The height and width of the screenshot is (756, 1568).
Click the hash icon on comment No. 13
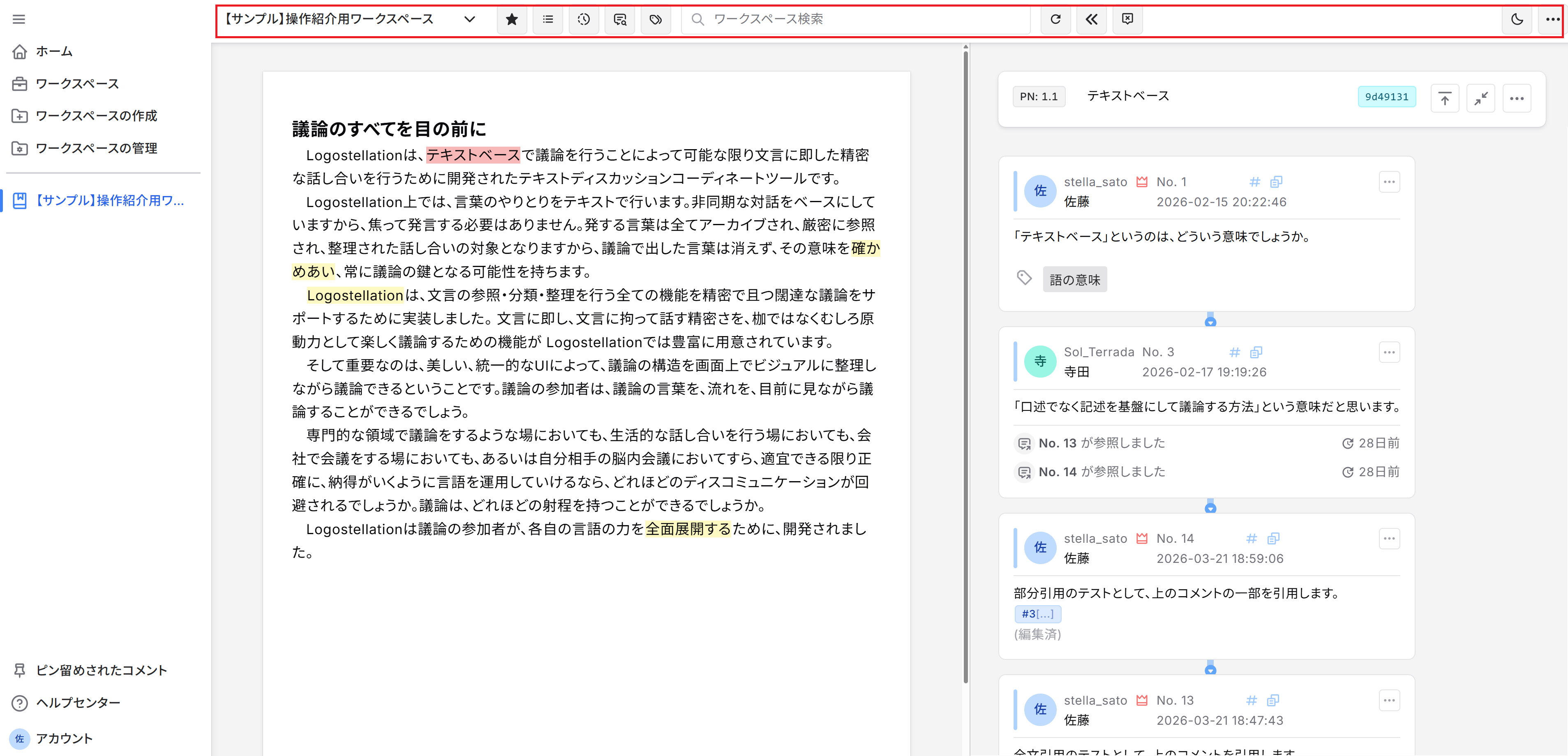(1251, 700)
